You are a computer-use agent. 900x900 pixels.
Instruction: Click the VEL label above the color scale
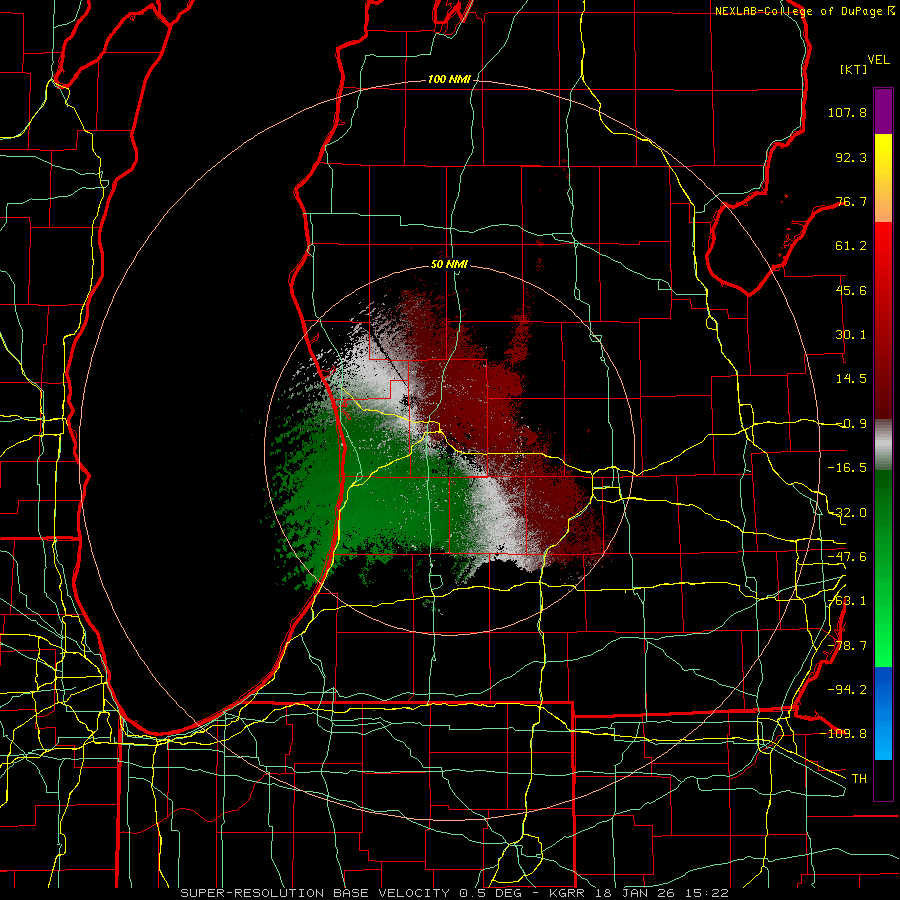point(878,60)
